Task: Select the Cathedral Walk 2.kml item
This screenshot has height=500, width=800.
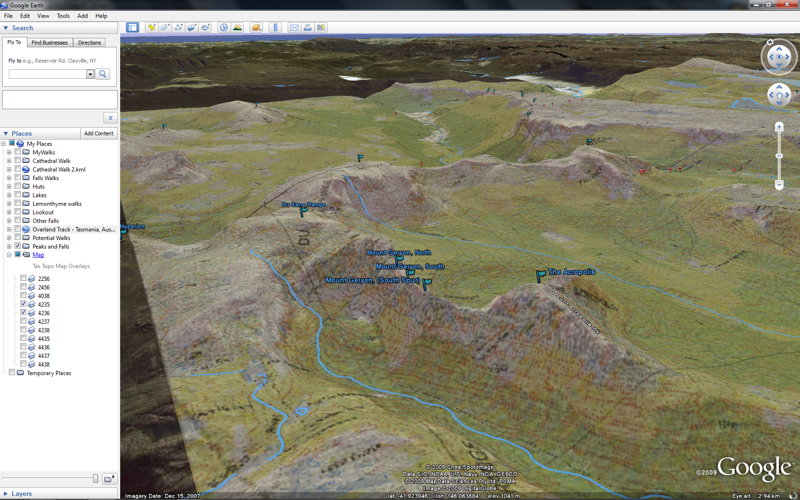Action: click(x=59, y=169)
